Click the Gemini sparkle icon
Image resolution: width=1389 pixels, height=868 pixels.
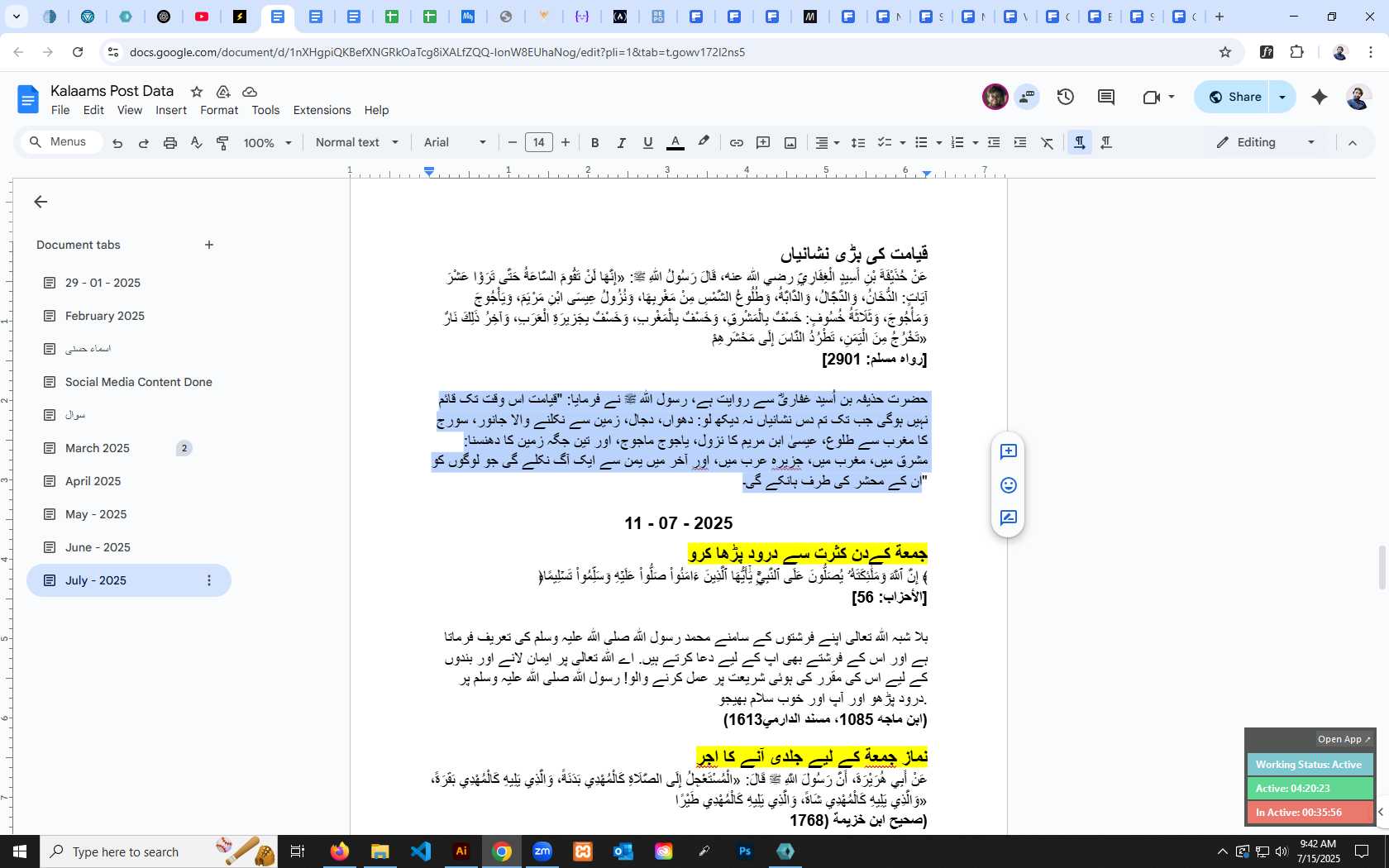pyautogui.click(x=1320, y=97)
